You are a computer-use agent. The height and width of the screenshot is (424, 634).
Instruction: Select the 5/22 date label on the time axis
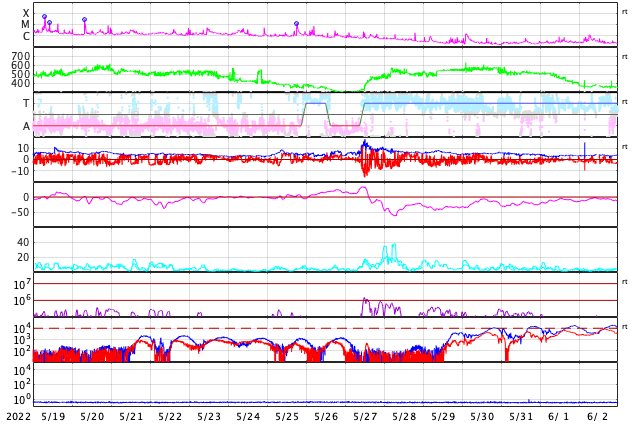click(170, 416)
